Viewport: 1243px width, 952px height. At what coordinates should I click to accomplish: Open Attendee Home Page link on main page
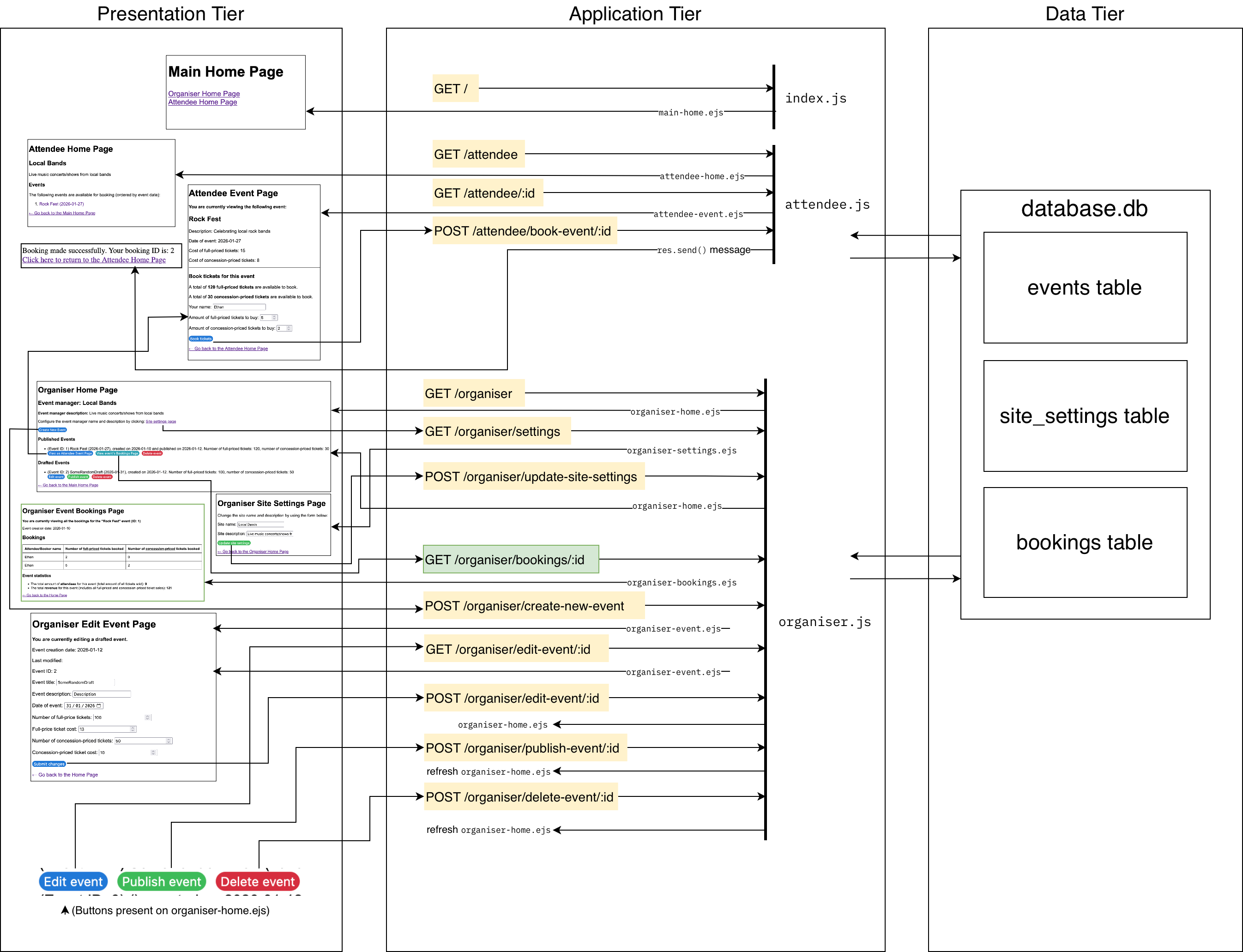click(x=202, y=102)
